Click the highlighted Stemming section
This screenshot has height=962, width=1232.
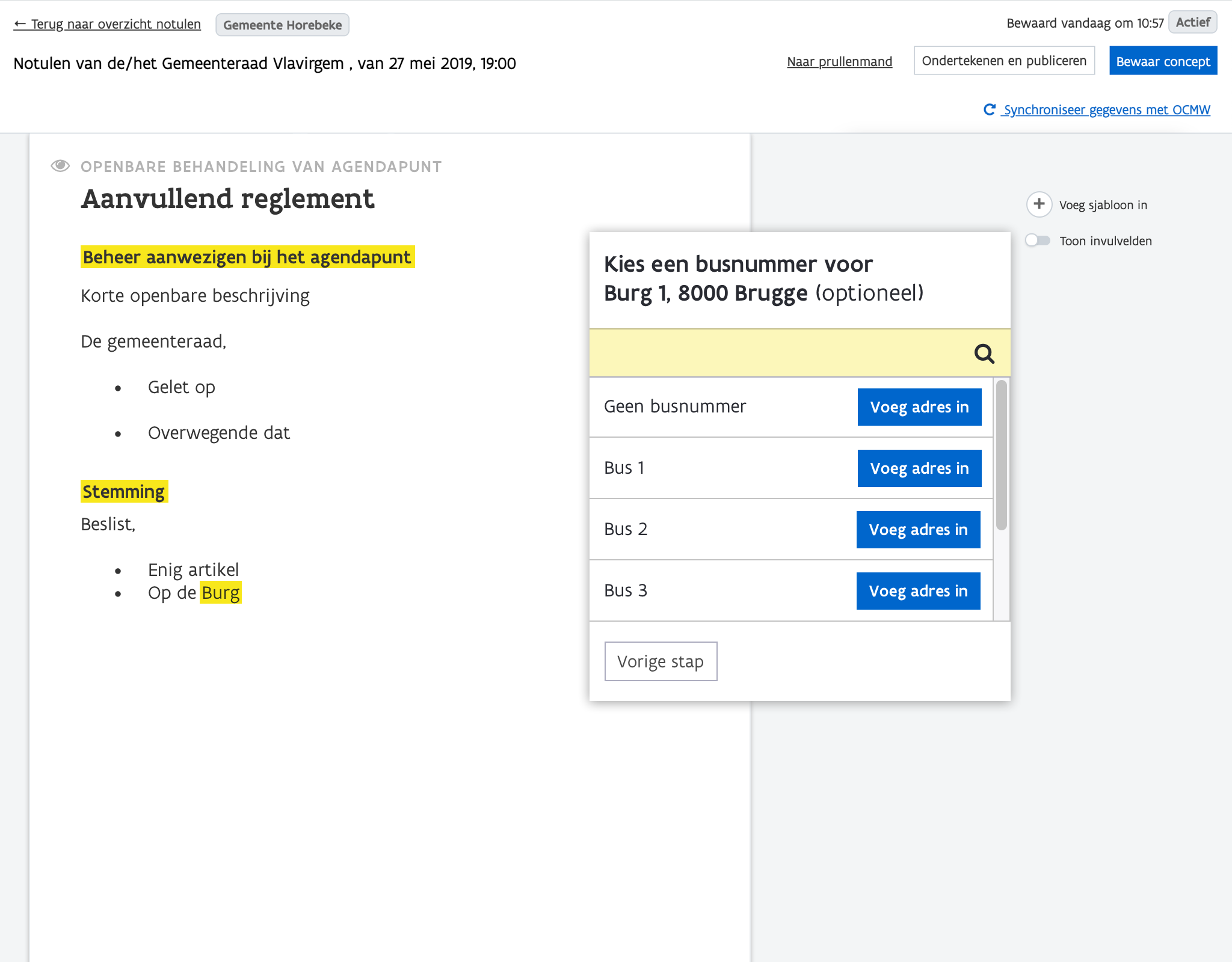[x=124, y=492]
